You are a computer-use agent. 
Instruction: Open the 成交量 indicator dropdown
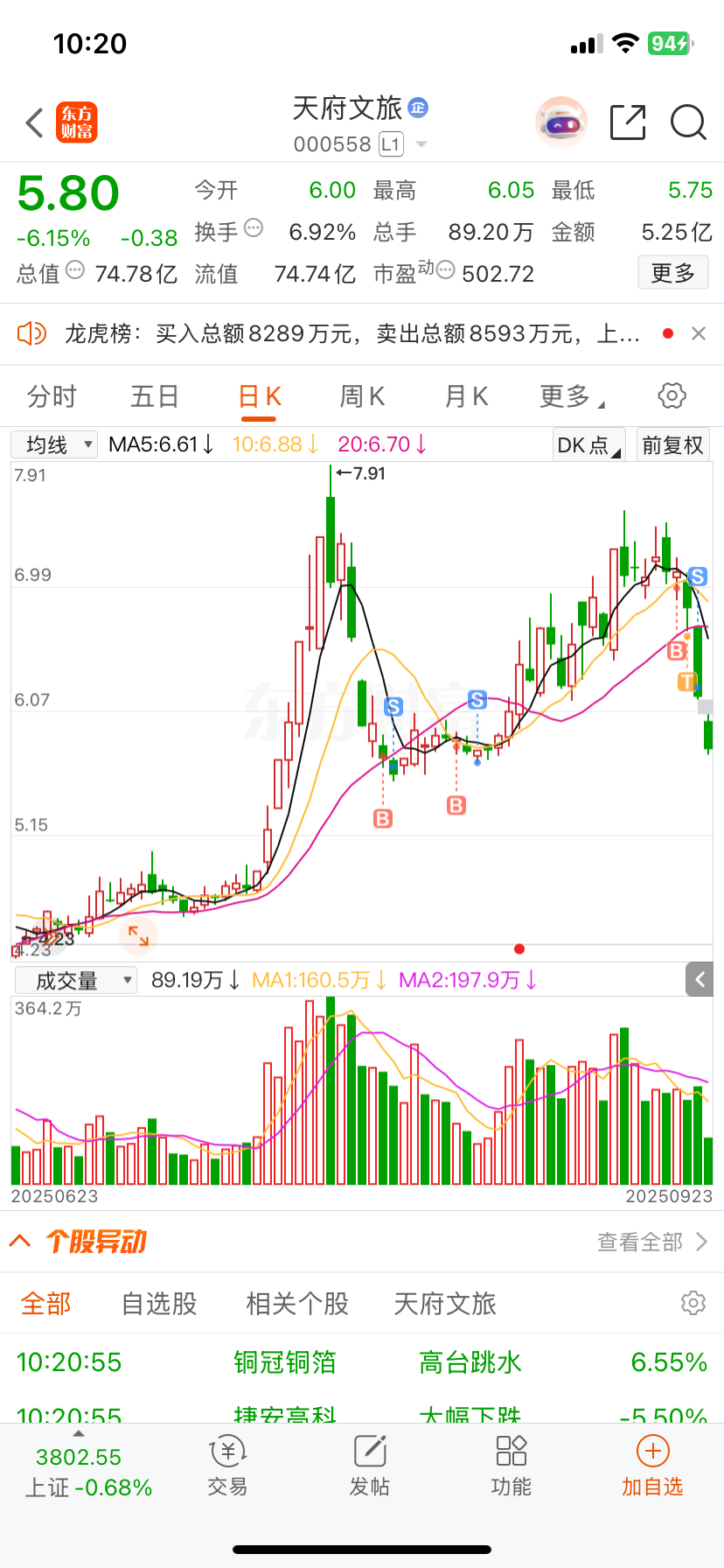tap(75, 980)
